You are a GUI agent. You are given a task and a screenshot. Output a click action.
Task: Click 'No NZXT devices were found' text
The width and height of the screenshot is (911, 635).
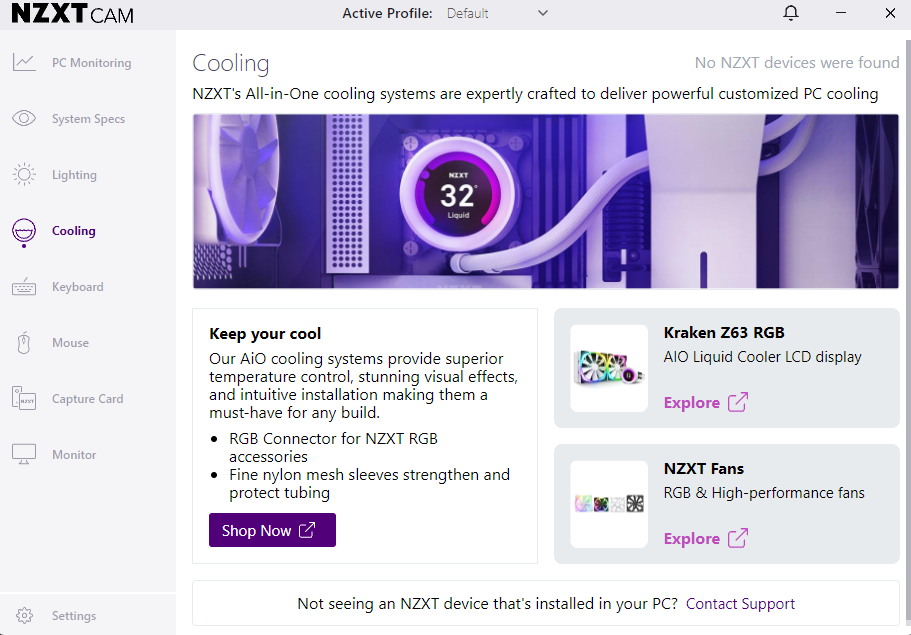coord(797,62)
